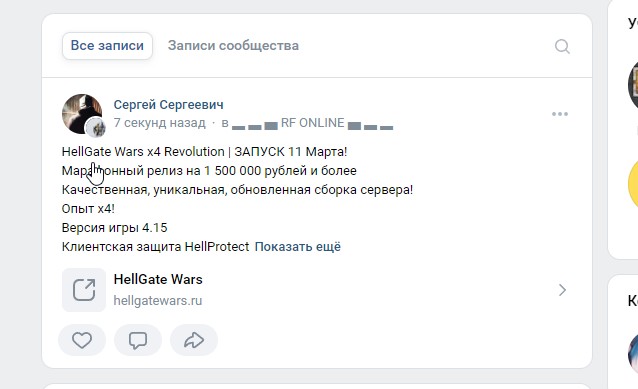Click the external link icon for HellGate Wars
This screenshot has width=638, height=389.
tap(84, 290)
